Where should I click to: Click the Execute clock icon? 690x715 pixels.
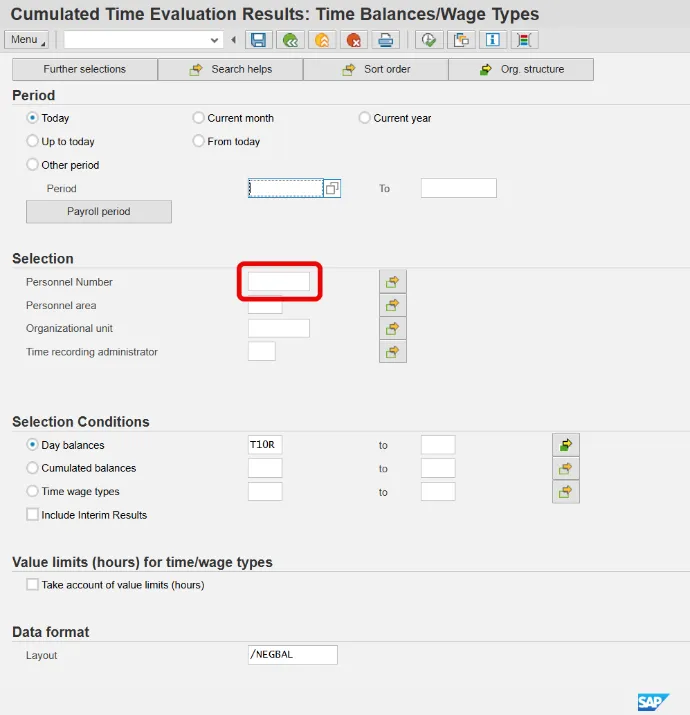pos(429,40)
